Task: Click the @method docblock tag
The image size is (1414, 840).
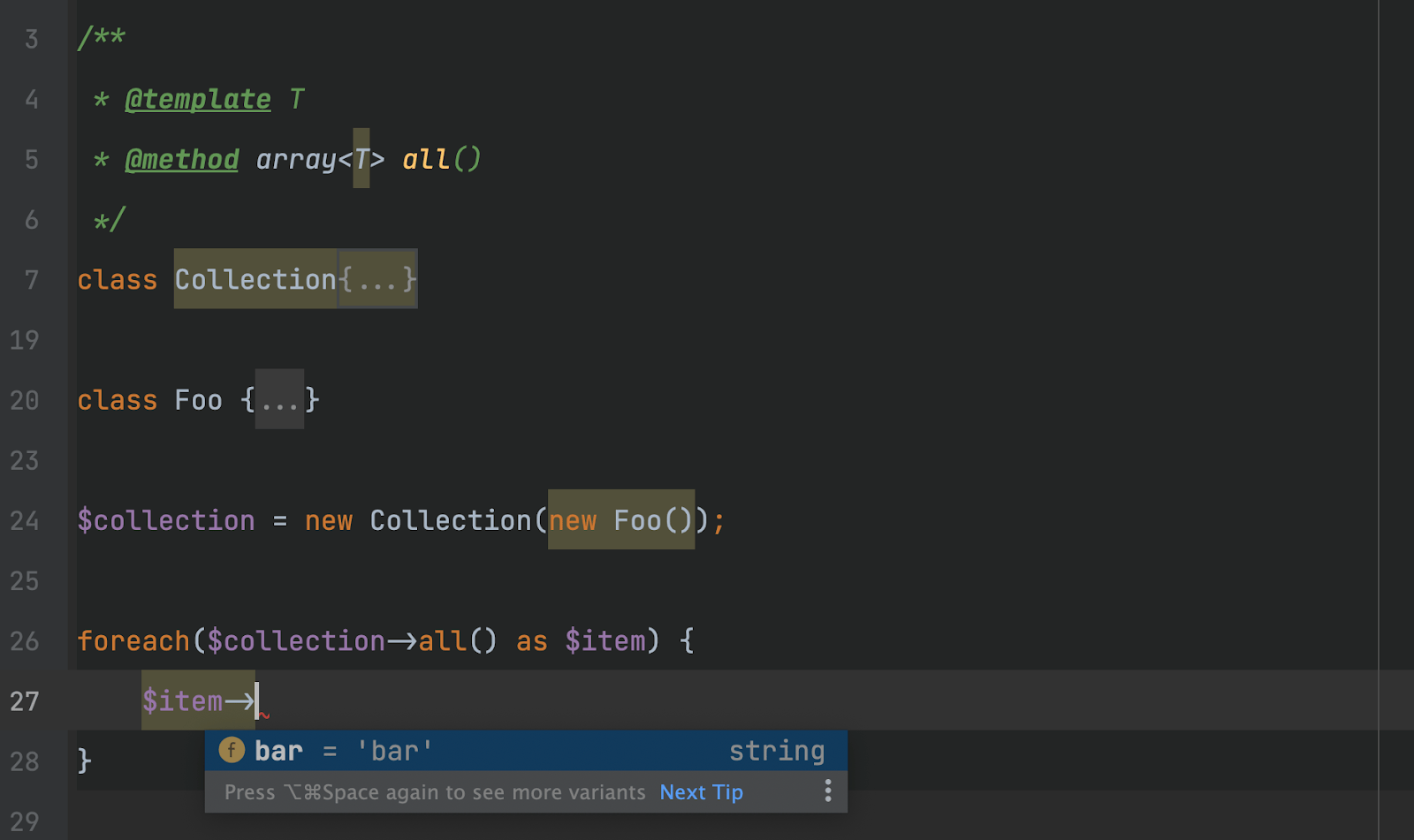Action: point(182,159)
